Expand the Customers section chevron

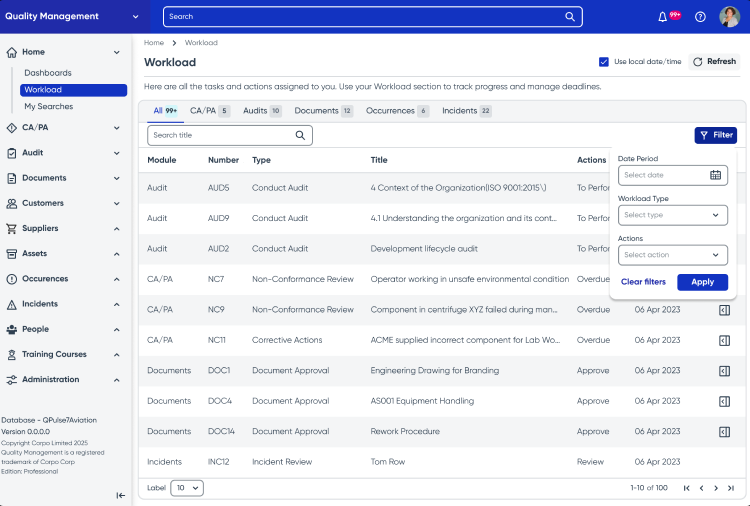click(x=117, y=203)
